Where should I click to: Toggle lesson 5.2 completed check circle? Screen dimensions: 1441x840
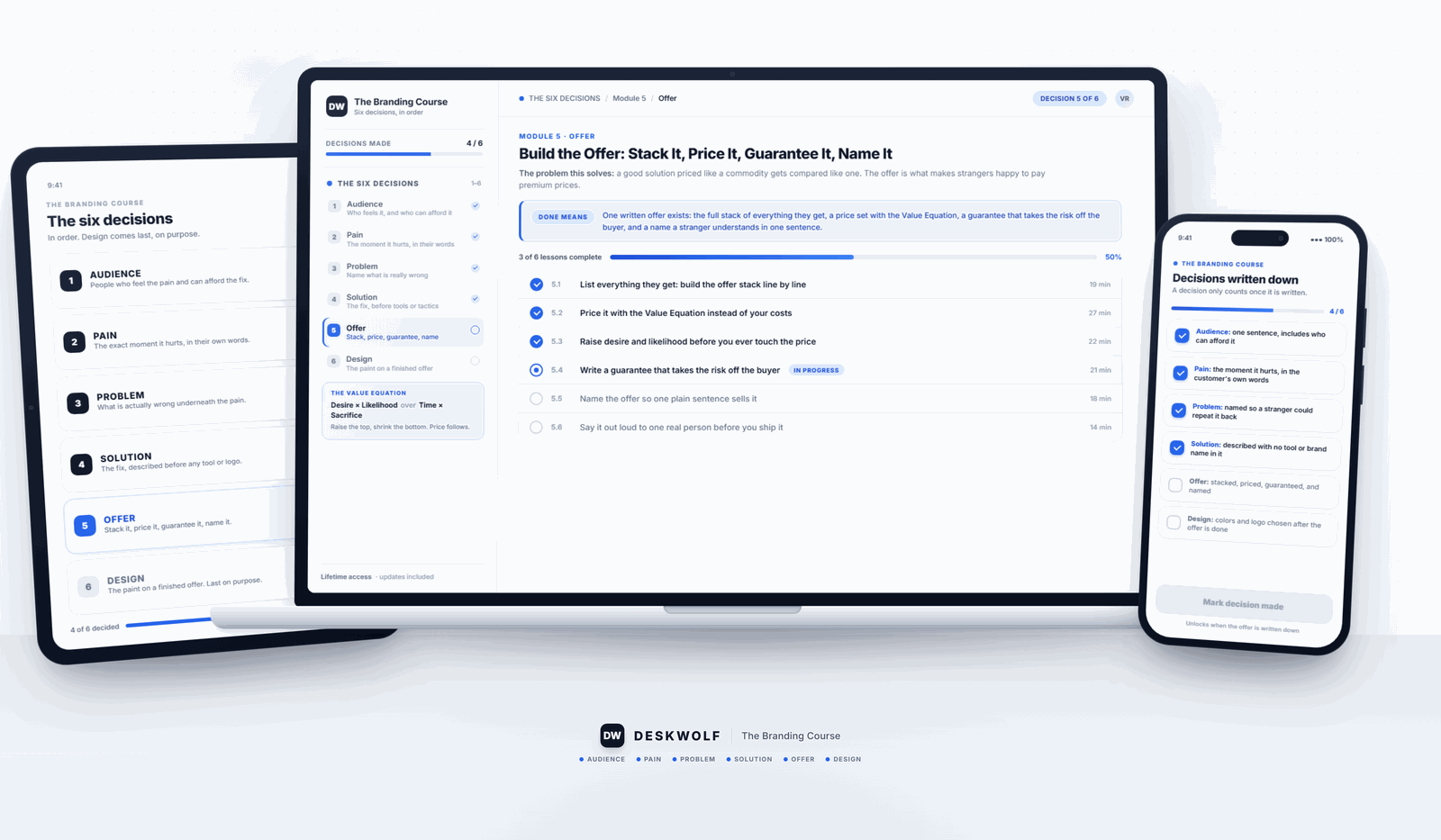(537, 313)
